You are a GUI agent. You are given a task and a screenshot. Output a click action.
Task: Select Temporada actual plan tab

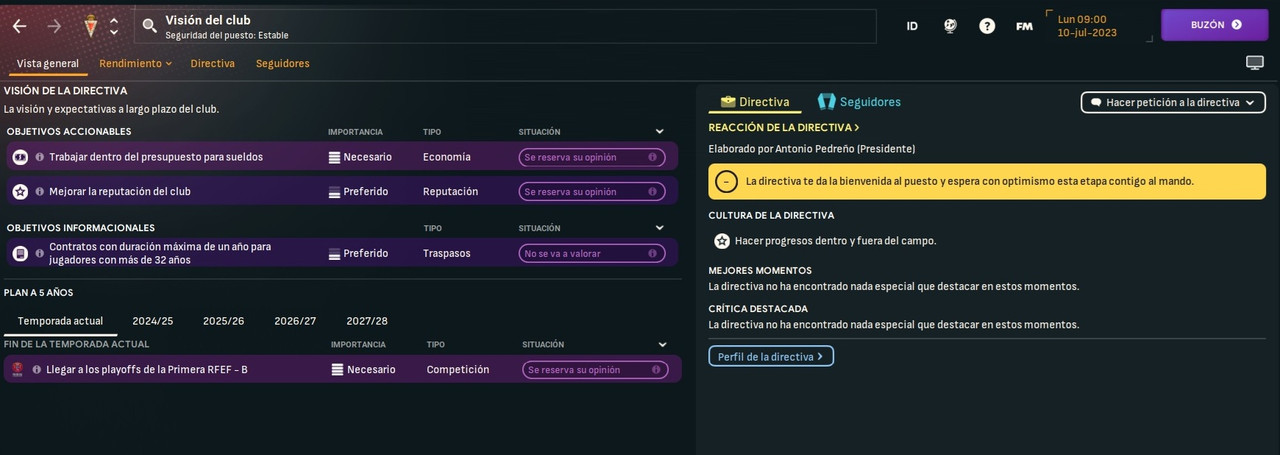(60, 321)
